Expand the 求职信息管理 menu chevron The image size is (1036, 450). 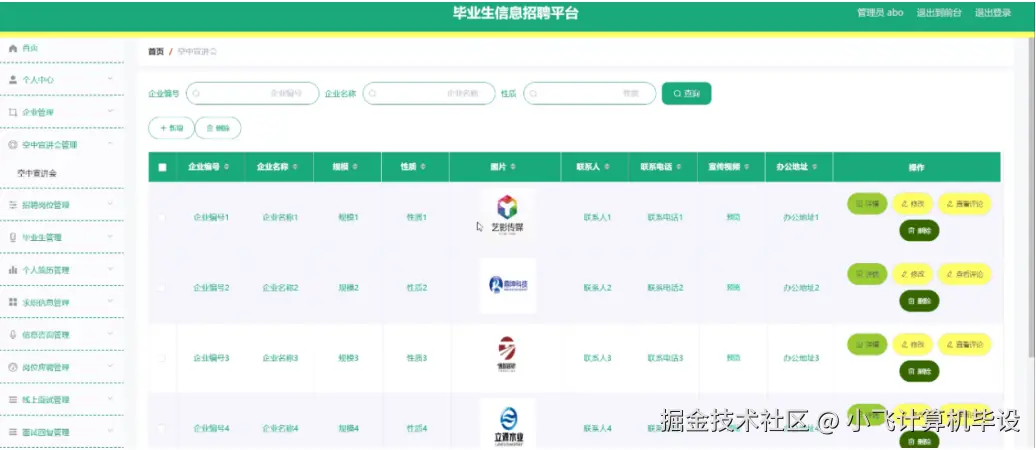point(110,301)
